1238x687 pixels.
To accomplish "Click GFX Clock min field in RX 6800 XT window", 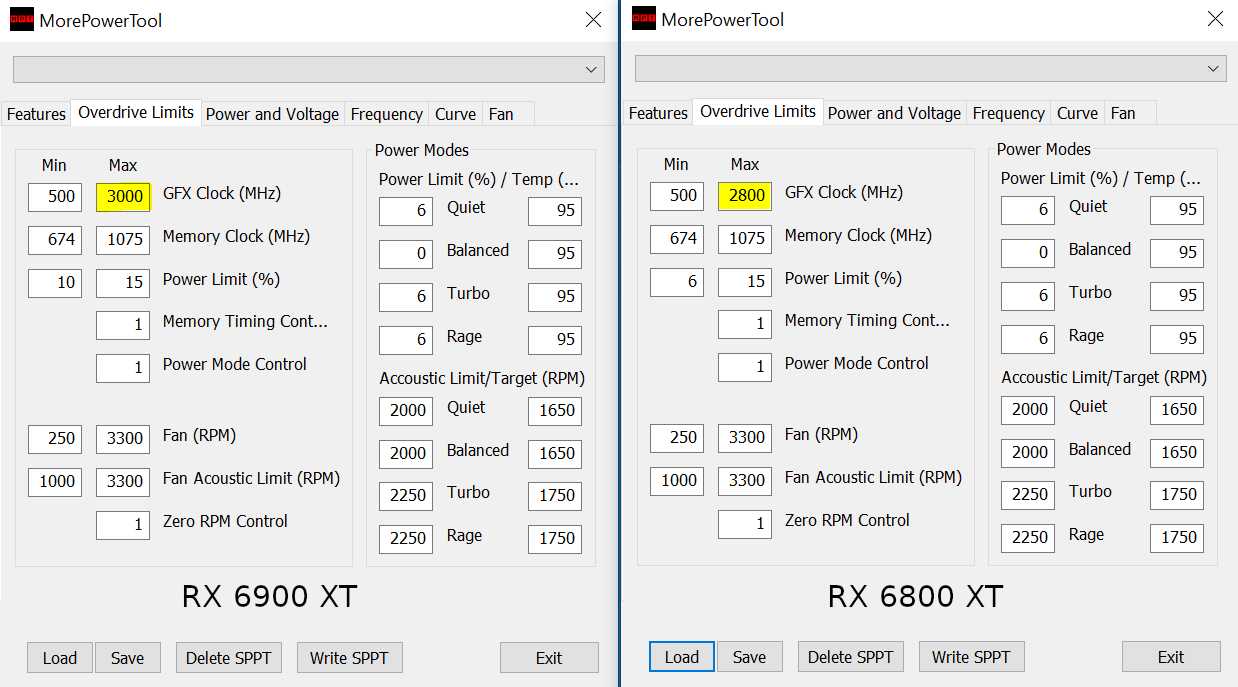I will (677, 196).
